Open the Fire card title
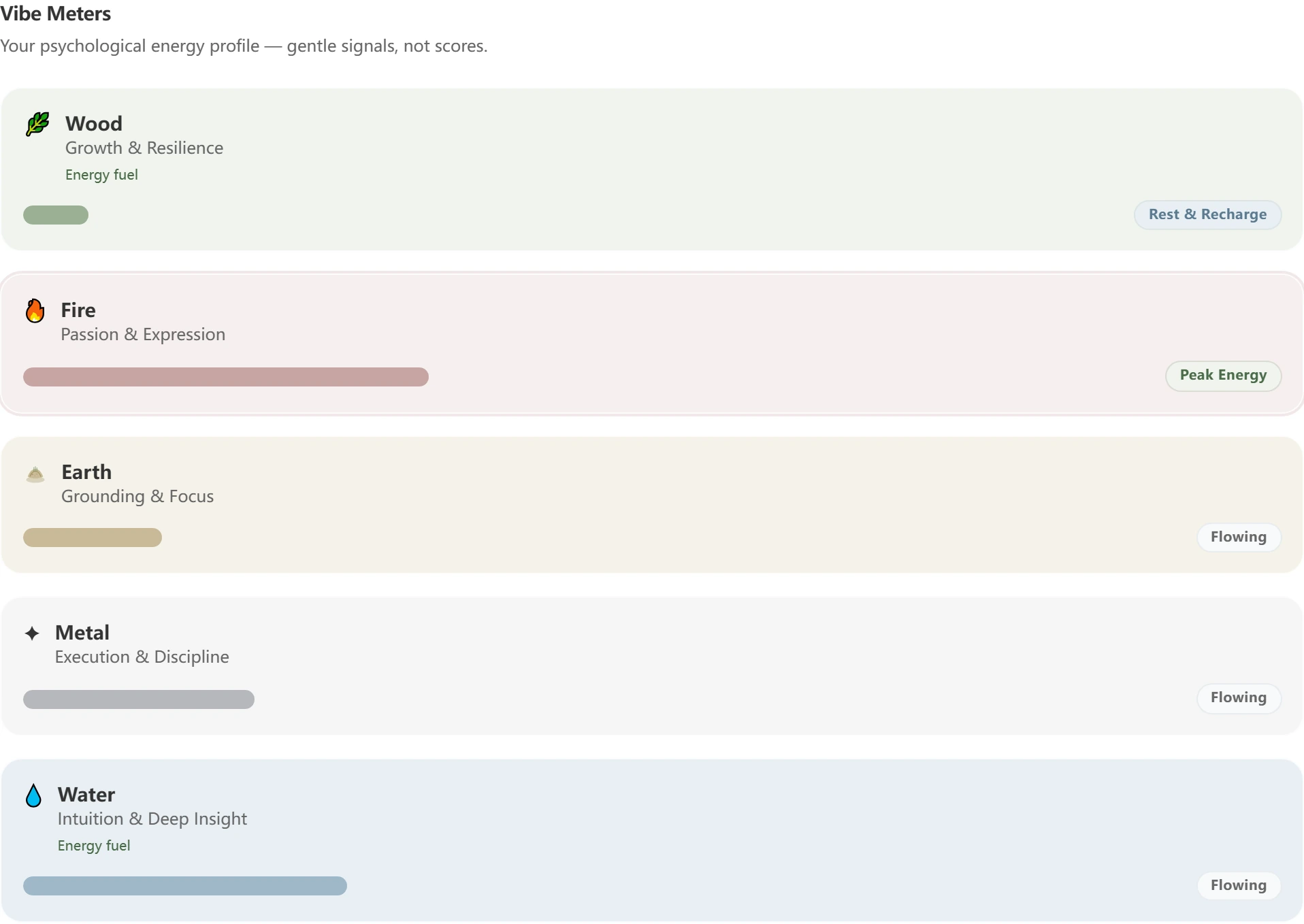1304x924 pixels. (78, 310)
